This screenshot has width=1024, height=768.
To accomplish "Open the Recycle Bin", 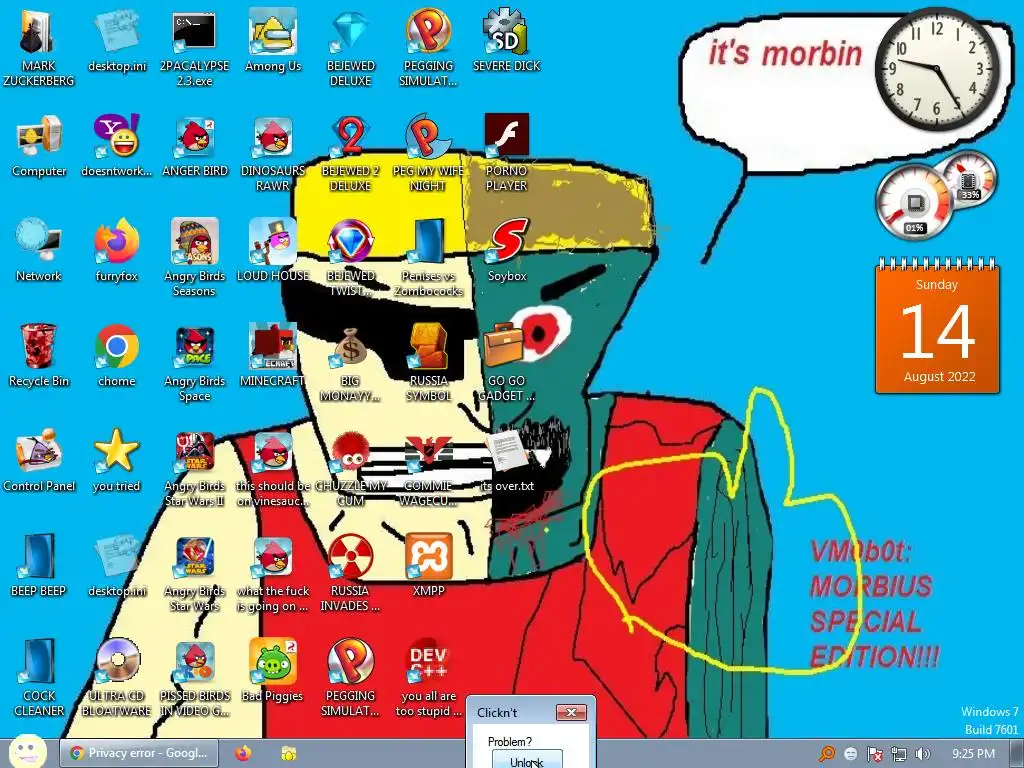I will click(x=39, y=357).
